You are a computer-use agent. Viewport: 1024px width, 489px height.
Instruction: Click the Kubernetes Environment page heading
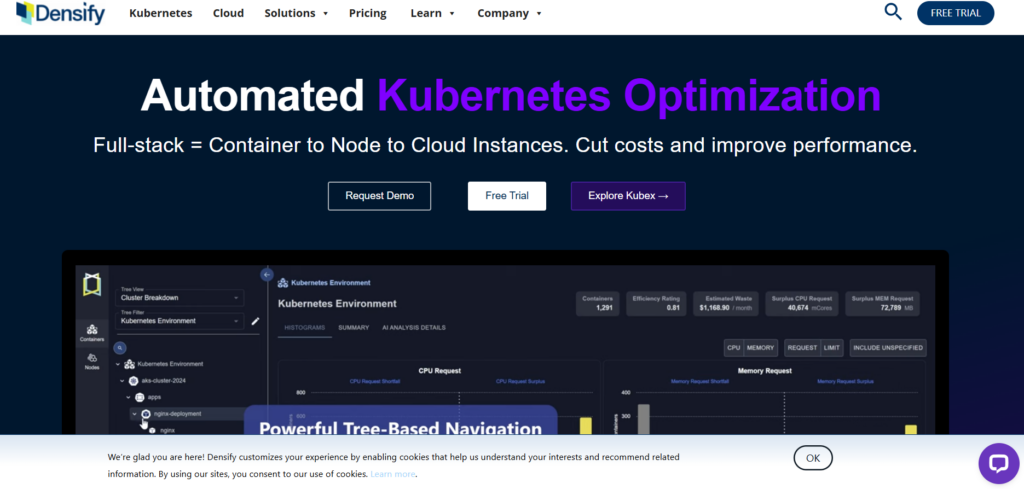(x=337, y=304)
